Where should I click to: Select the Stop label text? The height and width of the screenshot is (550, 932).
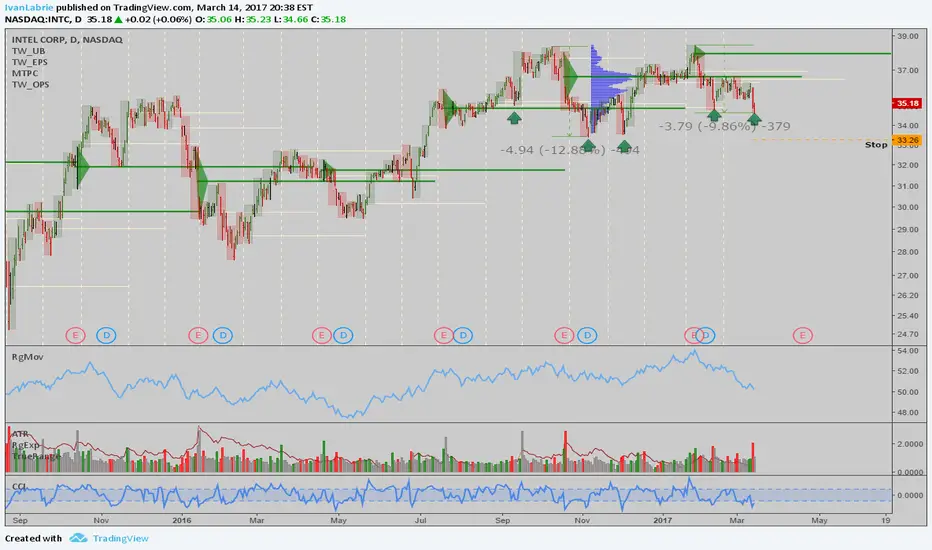[x=876, y=144]
